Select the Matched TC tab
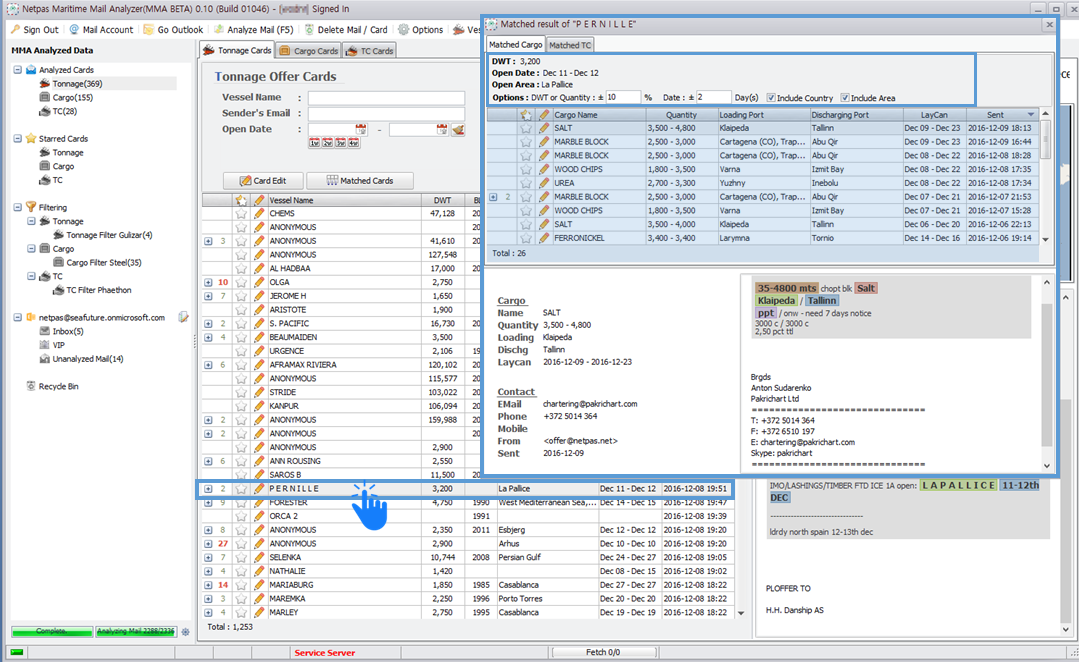Screen dimensions: 1079x662 570,45
